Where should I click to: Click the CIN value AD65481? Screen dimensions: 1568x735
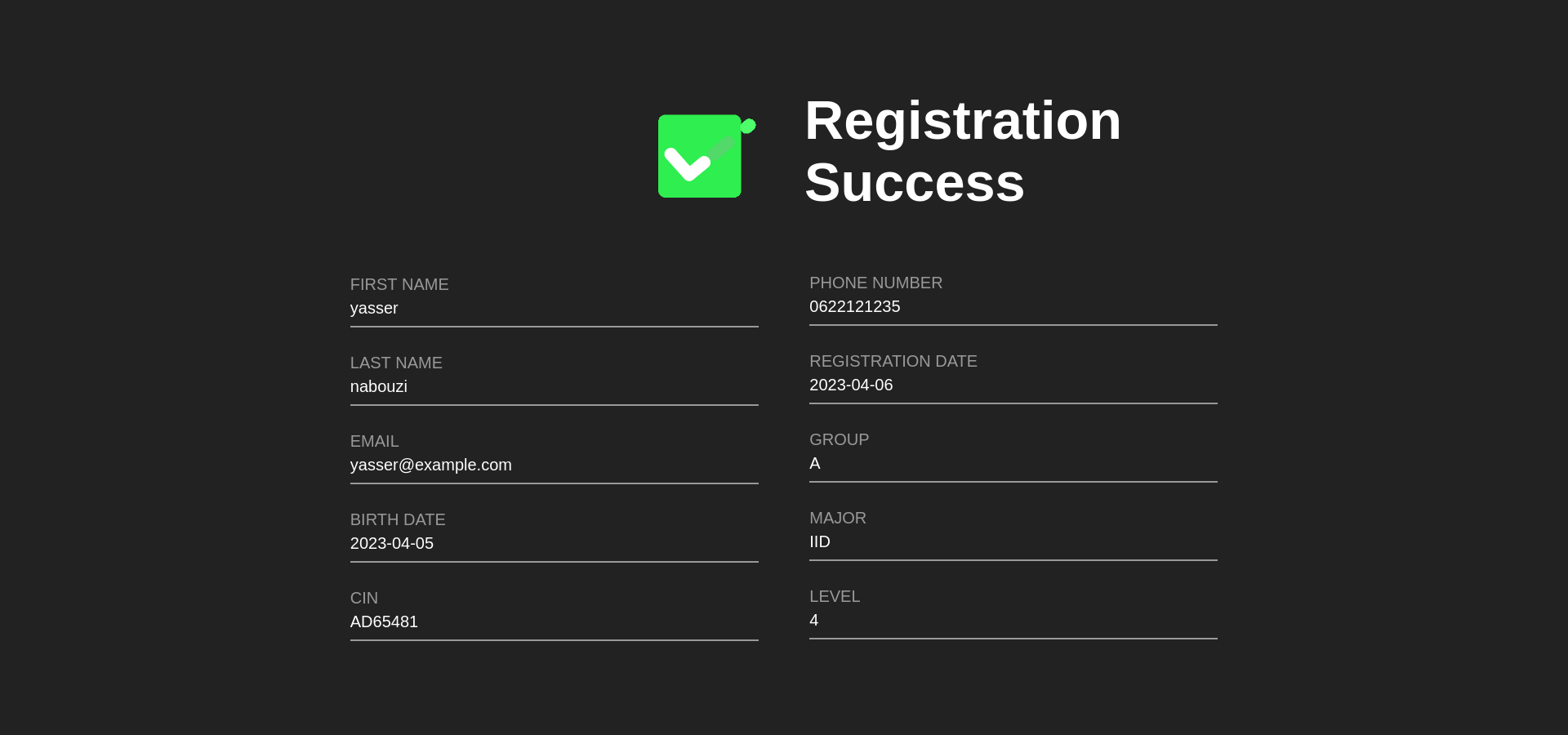coord(384,622)
